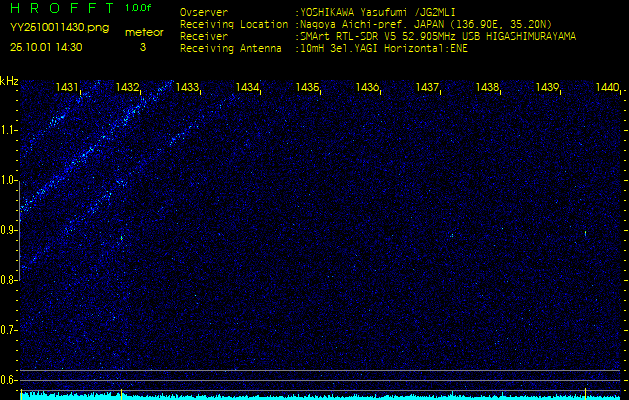Click the version number 1.0.0f
This screenshot has width=629, height=400.
click(140, 8)
